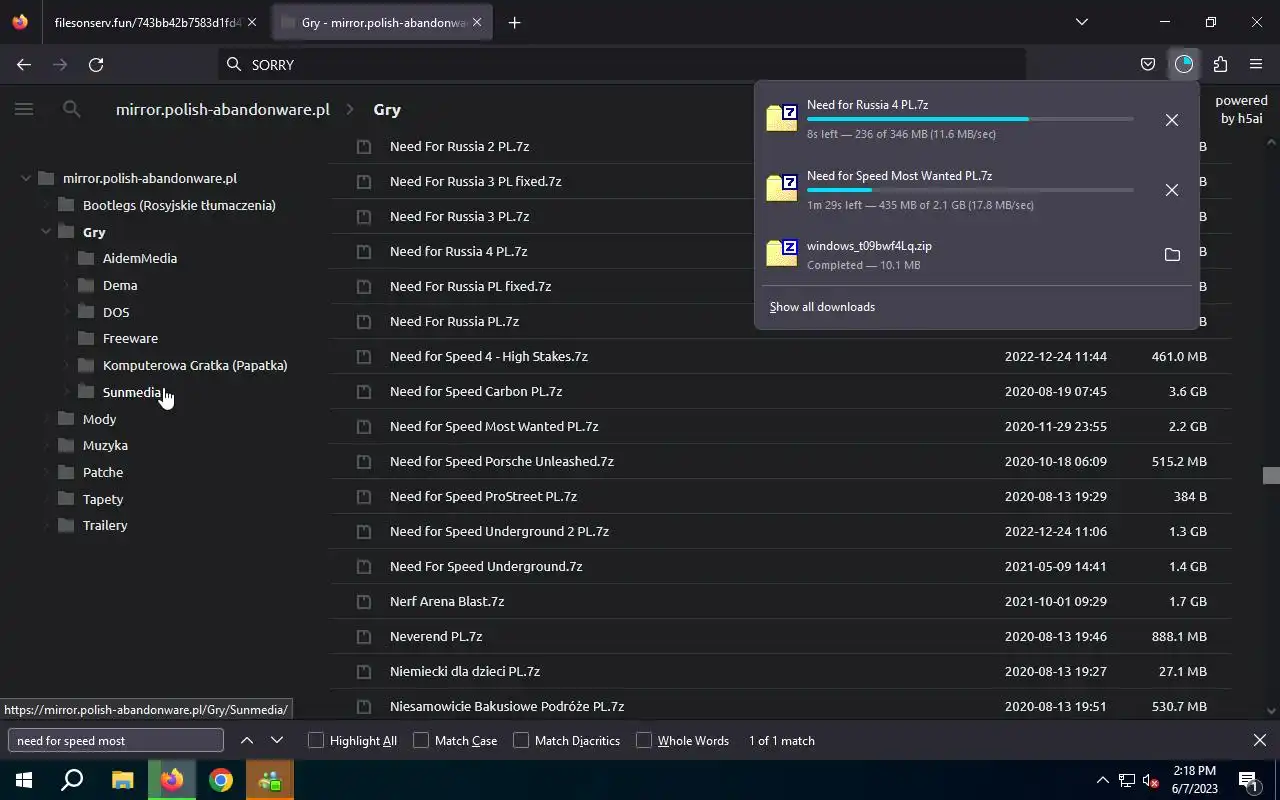Open the AidemMedia folder in tree
This screenshot has width=1280, height=800.
(x=140, y=258)
